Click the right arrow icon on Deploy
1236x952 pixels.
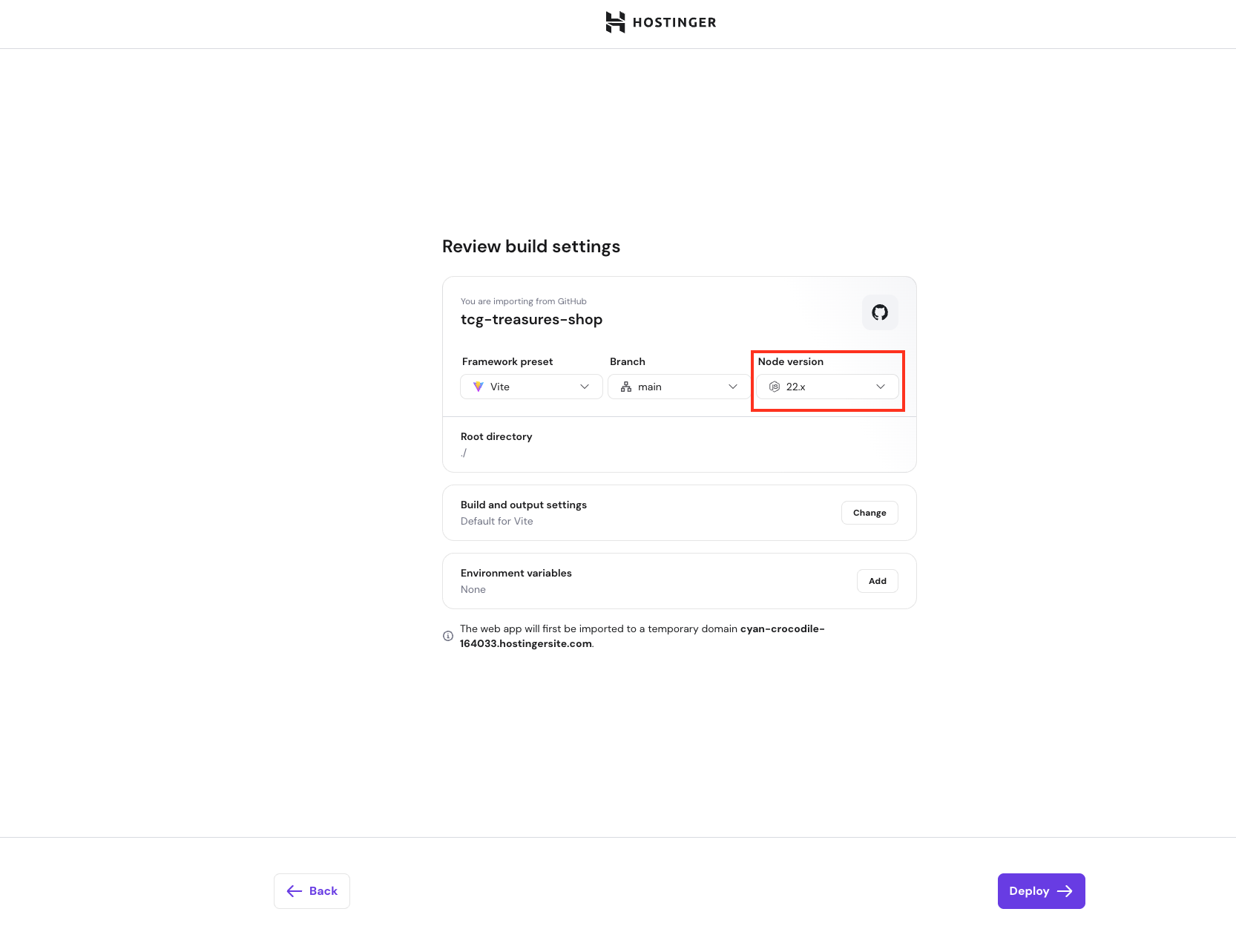(x=1065, y=891)
